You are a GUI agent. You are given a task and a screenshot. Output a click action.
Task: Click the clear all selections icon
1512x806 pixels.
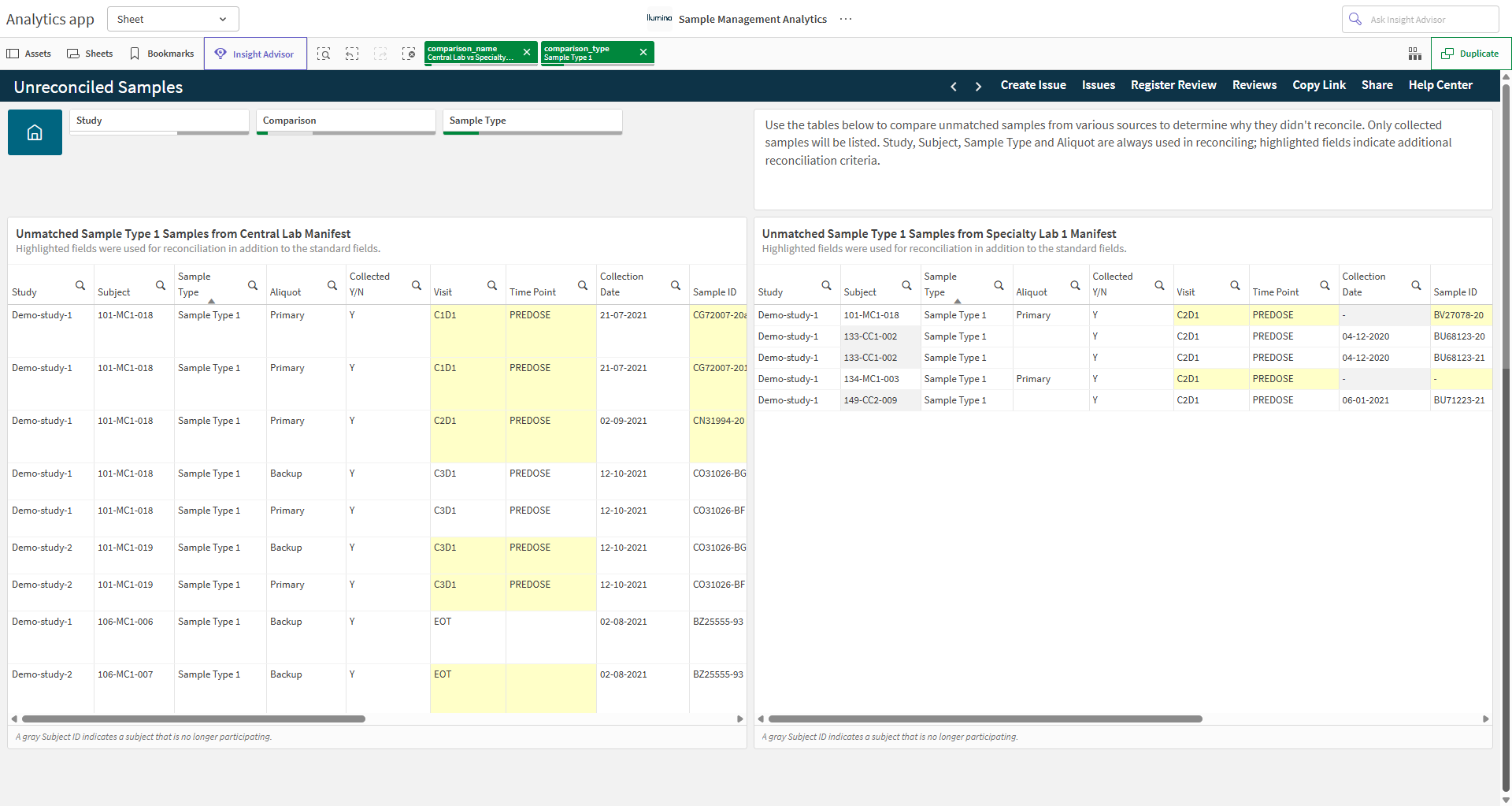pyautogui.click(x=409, y=54)
